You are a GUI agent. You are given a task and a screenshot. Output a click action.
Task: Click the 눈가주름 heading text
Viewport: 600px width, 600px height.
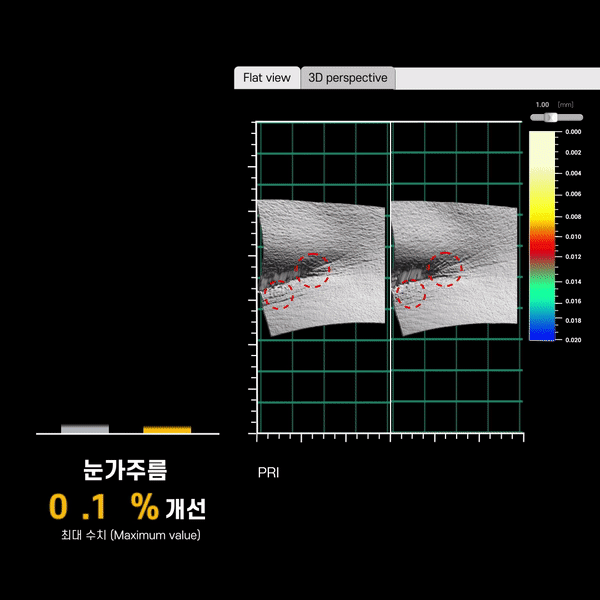[x=125, y=470]
